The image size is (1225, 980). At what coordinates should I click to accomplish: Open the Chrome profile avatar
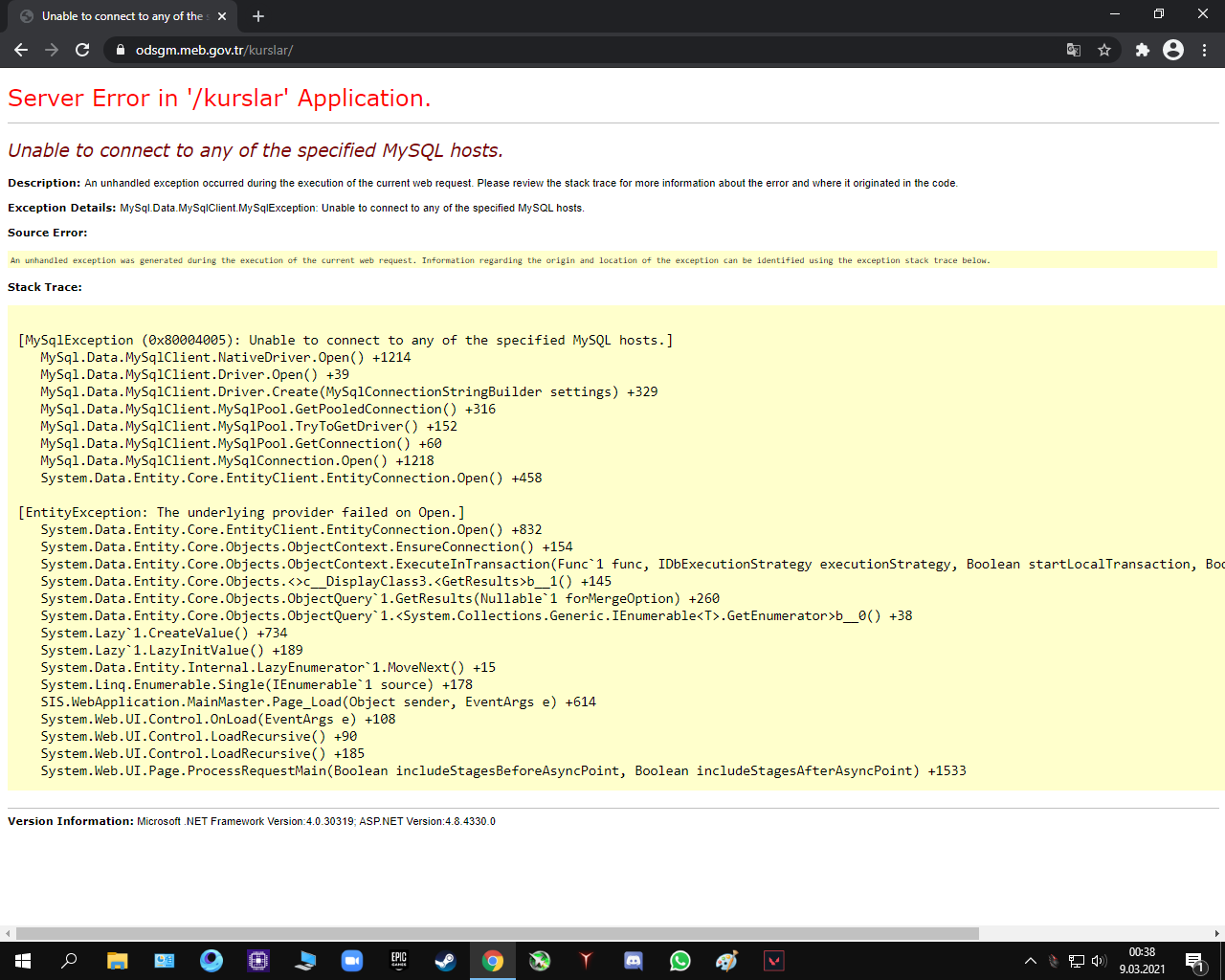pos(1173,50)
